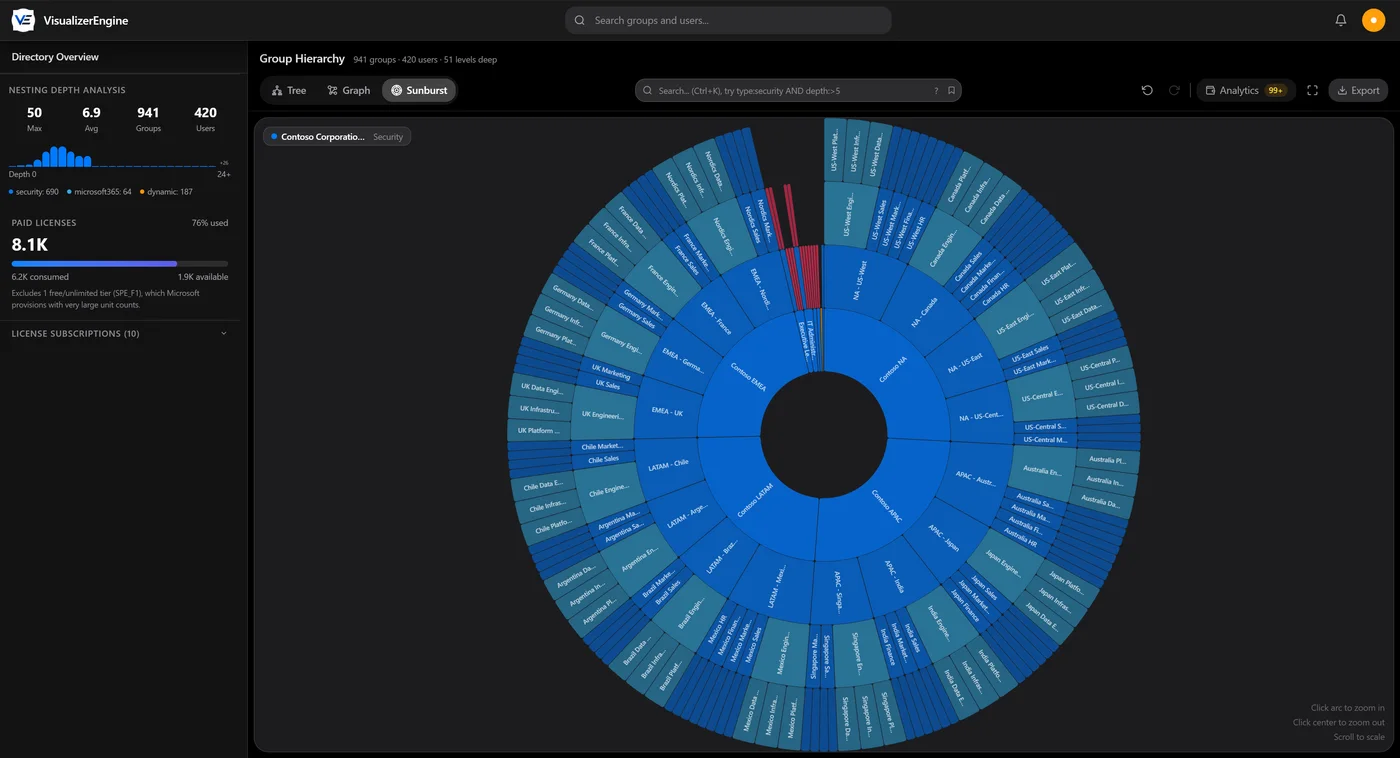Open the Directory Overview panel tab
This screenshot has height=758, width=1400.
click(55, 57)
